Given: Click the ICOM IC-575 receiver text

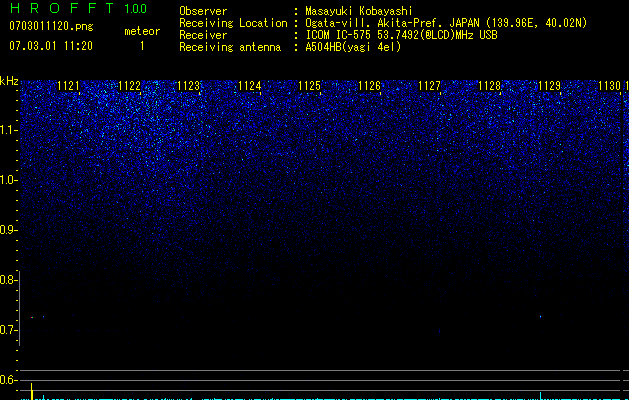Looking at the screenshot, I should [401, 35].
